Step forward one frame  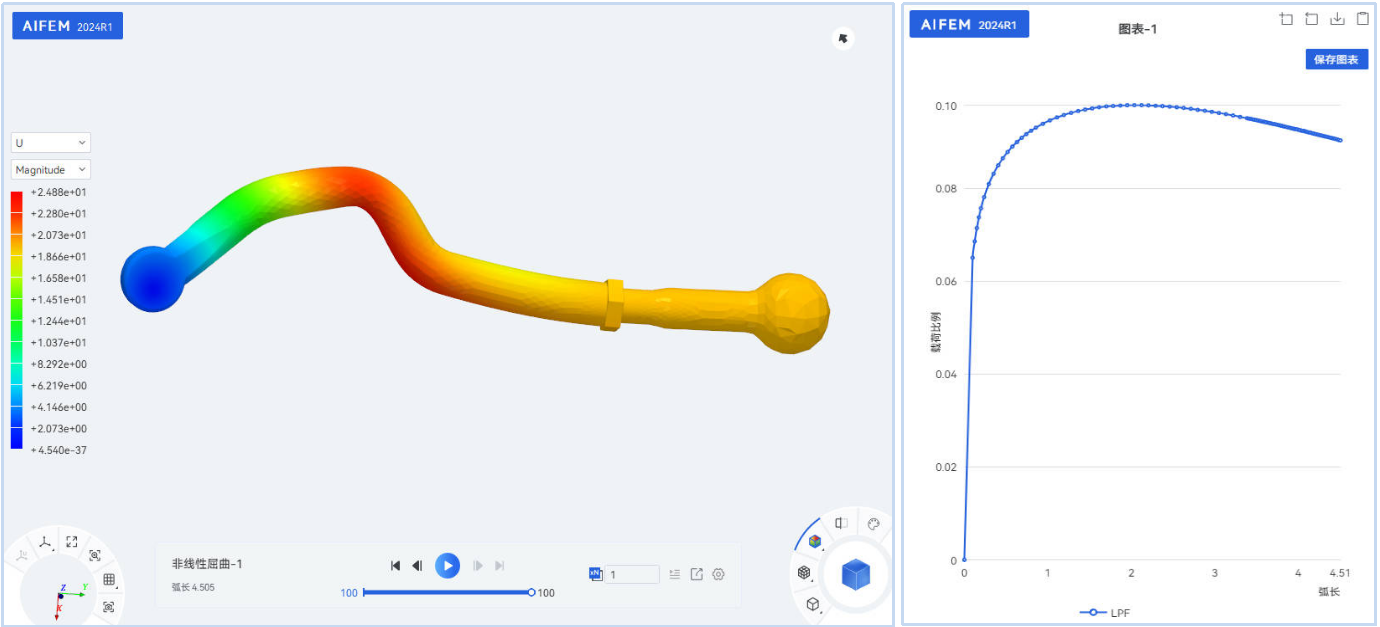pos(478,566)
